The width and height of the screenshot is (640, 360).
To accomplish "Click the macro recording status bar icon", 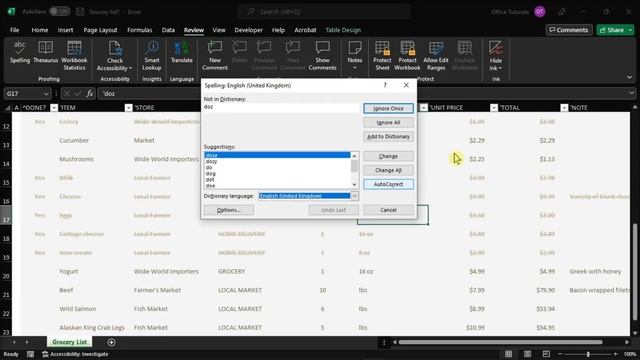I will pyautogui.click(x=30, y=354).
